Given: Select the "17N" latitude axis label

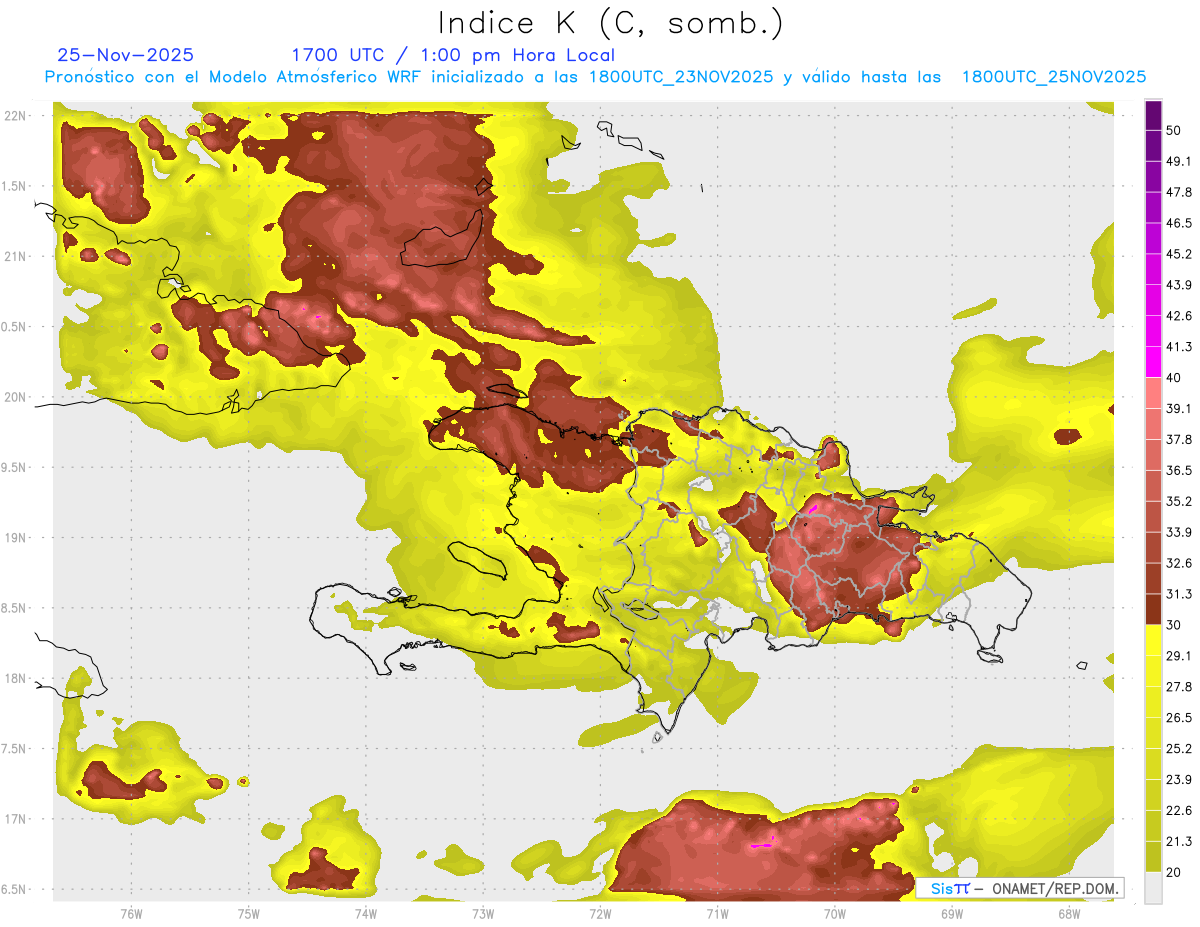Looking at the screenshot, I should [16, 819].
